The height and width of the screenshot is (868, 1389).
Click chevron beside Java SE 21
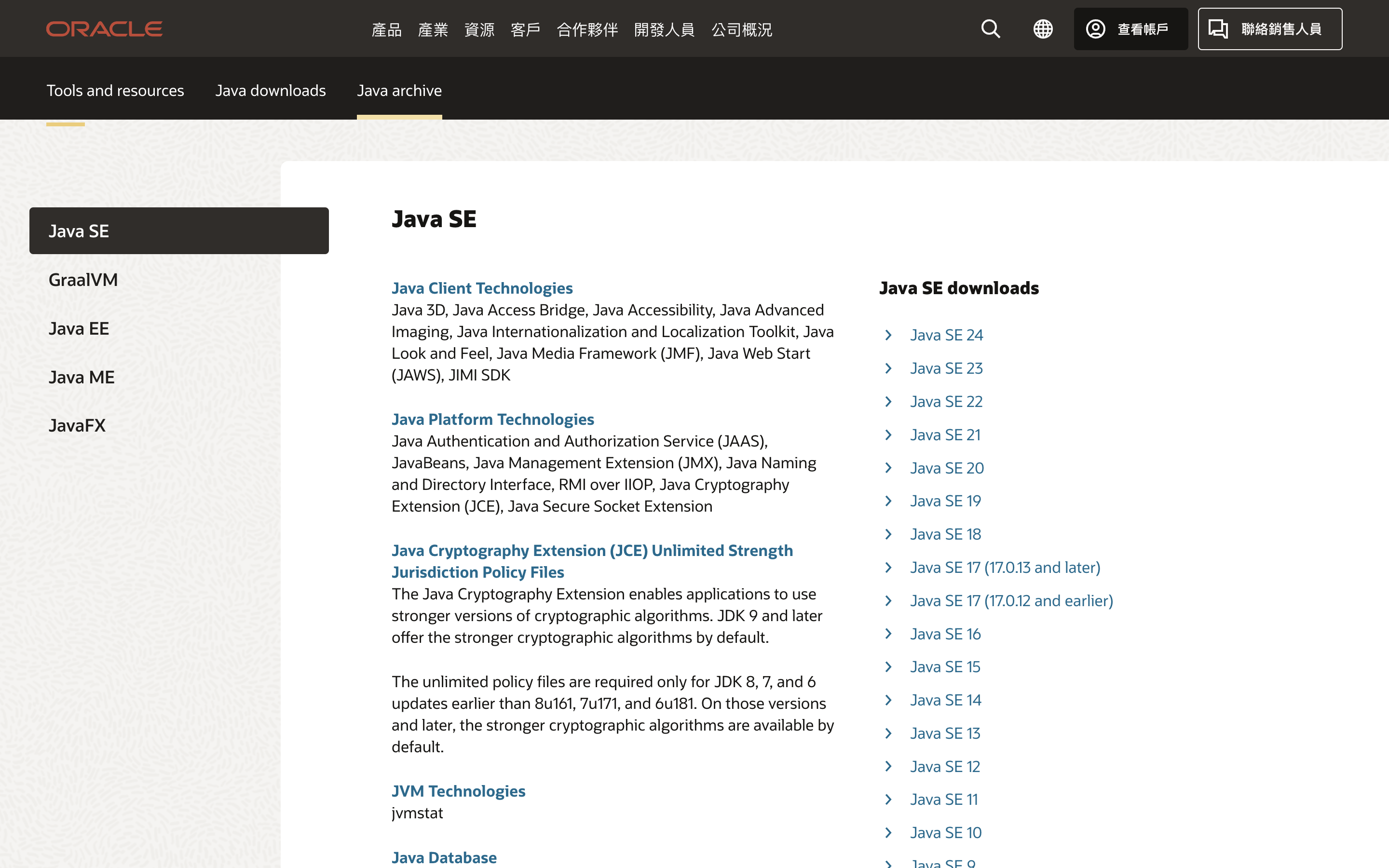tap(888, 434)
